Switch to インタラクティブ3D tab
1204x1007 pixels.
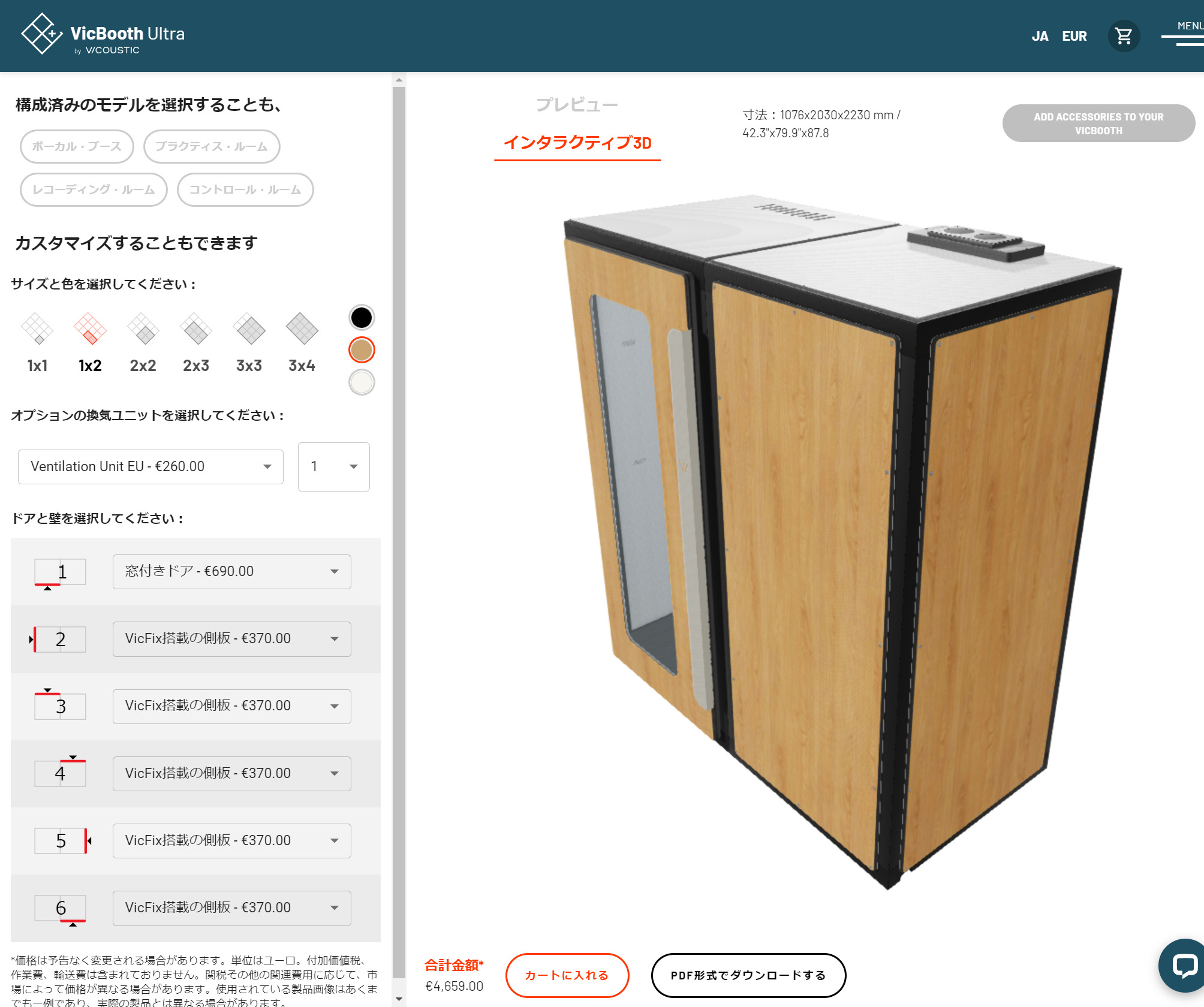pos(577,143)
